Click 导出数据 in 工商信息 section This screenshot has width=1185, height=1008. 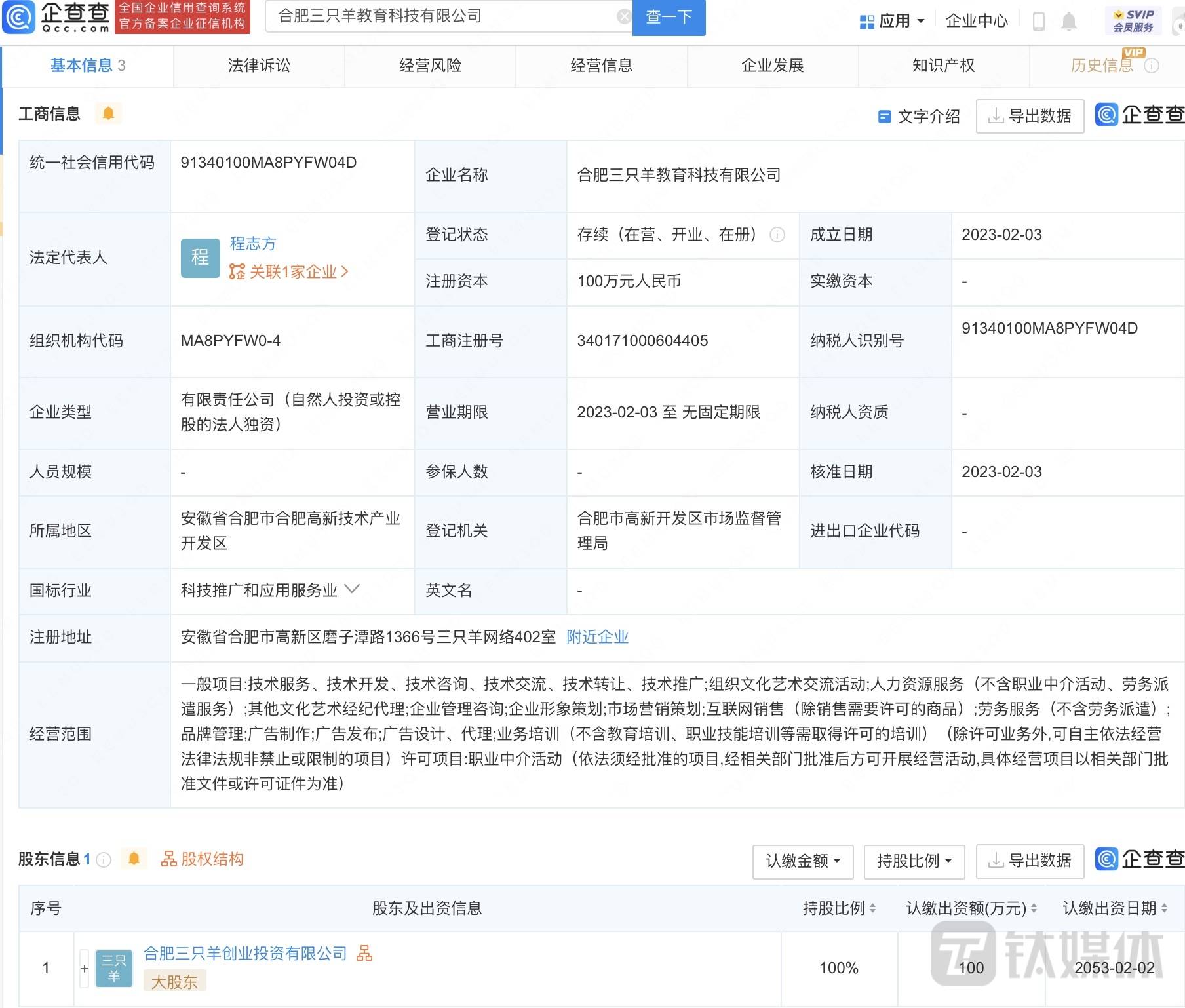(x=1030, y=116)
